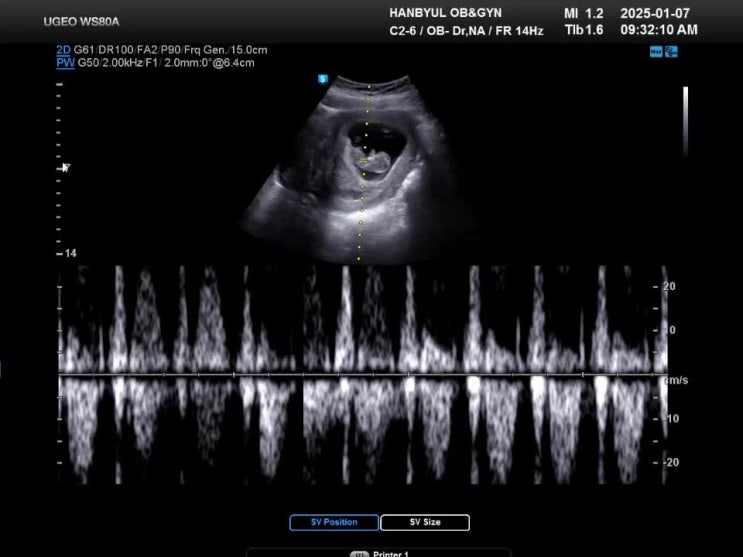Click the right blue status icon below the time
The height and width of the screenshot is (557, 743).
pyautogui.click(x=671, y=51)
